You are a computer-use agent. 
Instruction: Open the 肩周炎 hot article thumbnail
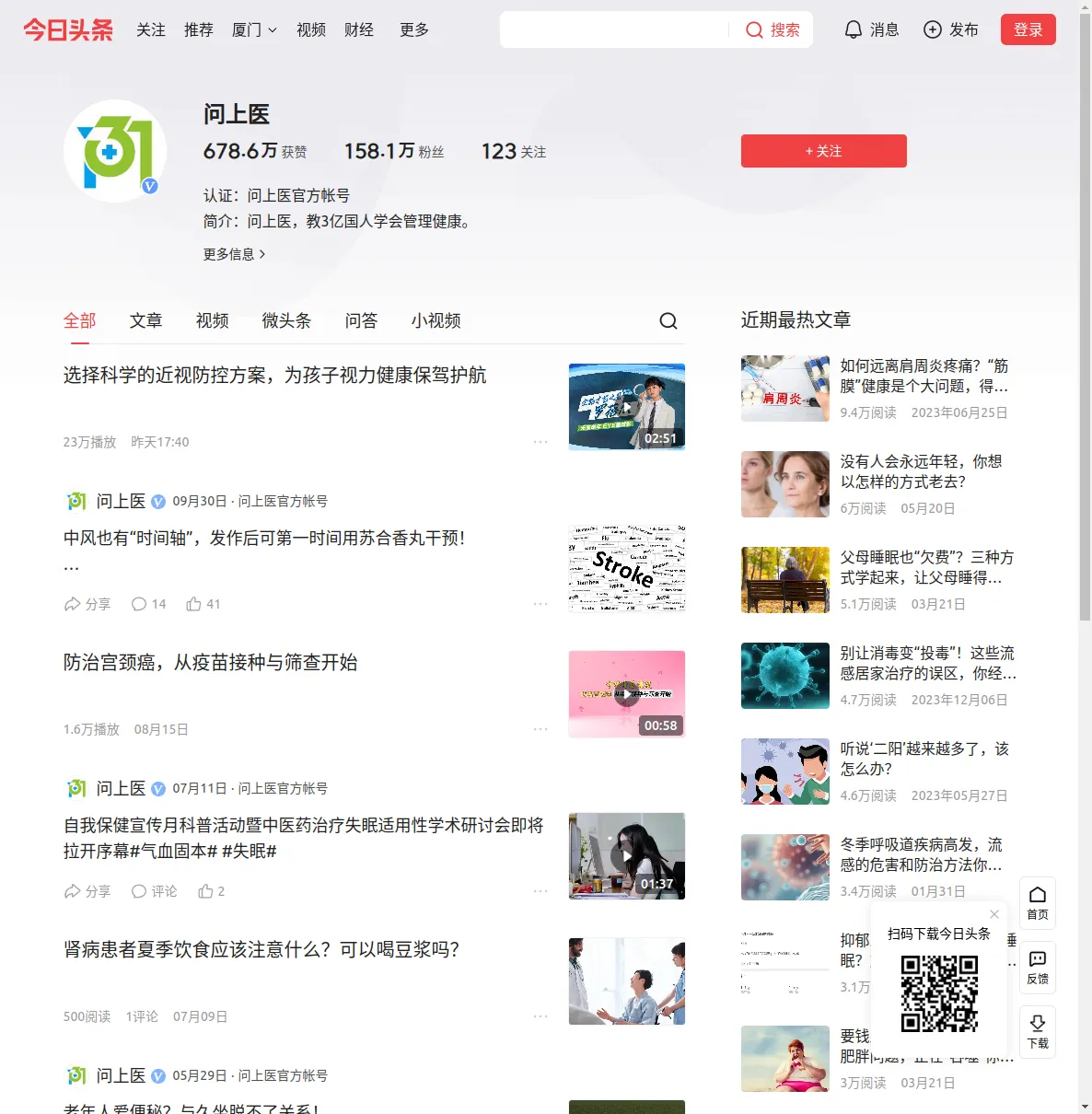click(x=785, y=389)
